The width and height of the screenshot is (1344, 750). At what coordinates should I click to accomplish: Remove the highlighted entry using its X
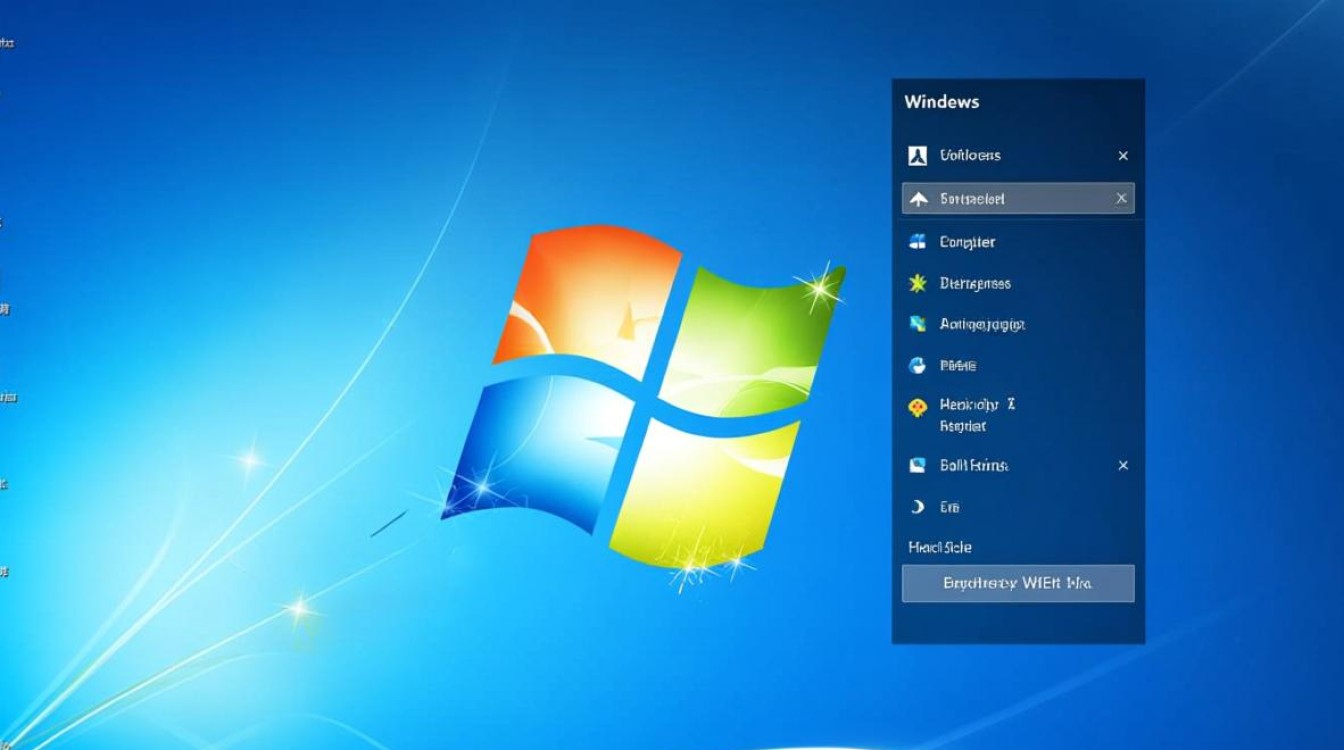click(1122, 198)
